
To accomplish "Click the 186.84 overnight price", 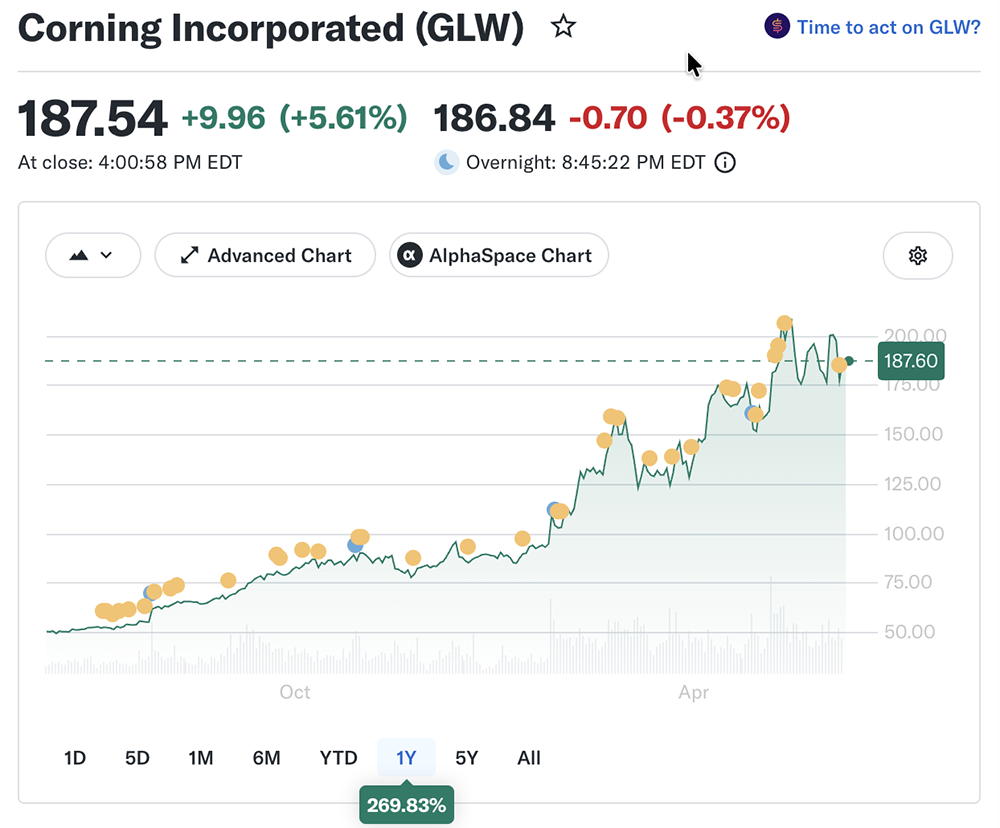I will pyautogui.click(x=494, y=118).
